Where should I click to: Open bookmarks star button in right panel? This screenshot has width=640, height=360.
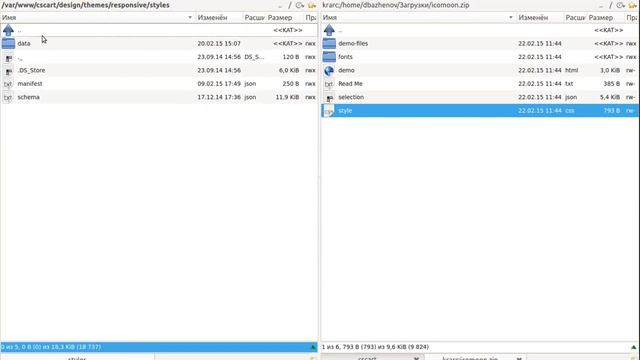coord(633,5)
